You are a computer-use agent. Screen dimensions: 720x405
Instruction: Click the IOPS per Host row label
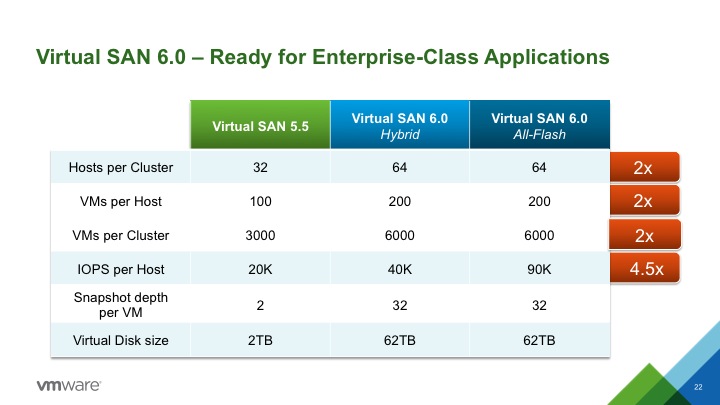tap(121, 270)
